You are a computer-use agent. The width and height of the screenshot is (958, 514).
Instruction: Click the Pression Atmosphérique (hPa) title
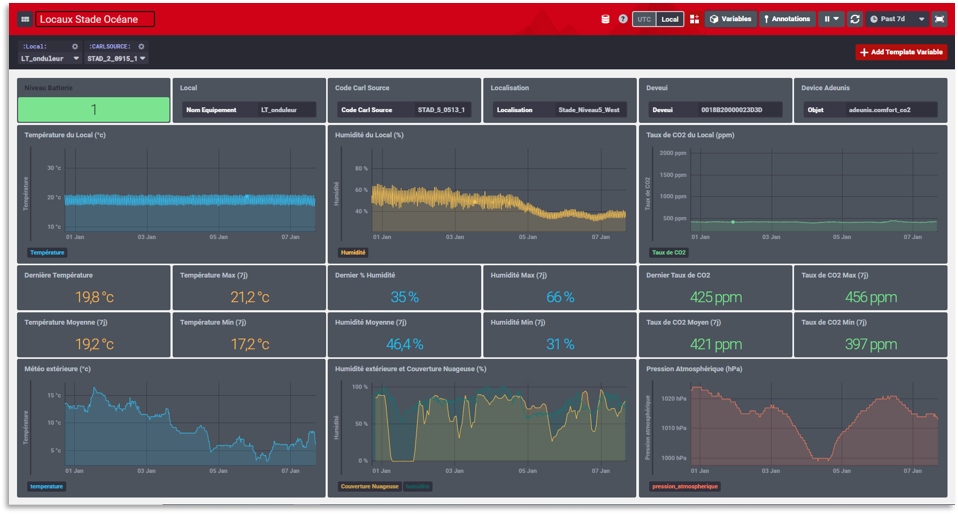click(x=694, y=369)
